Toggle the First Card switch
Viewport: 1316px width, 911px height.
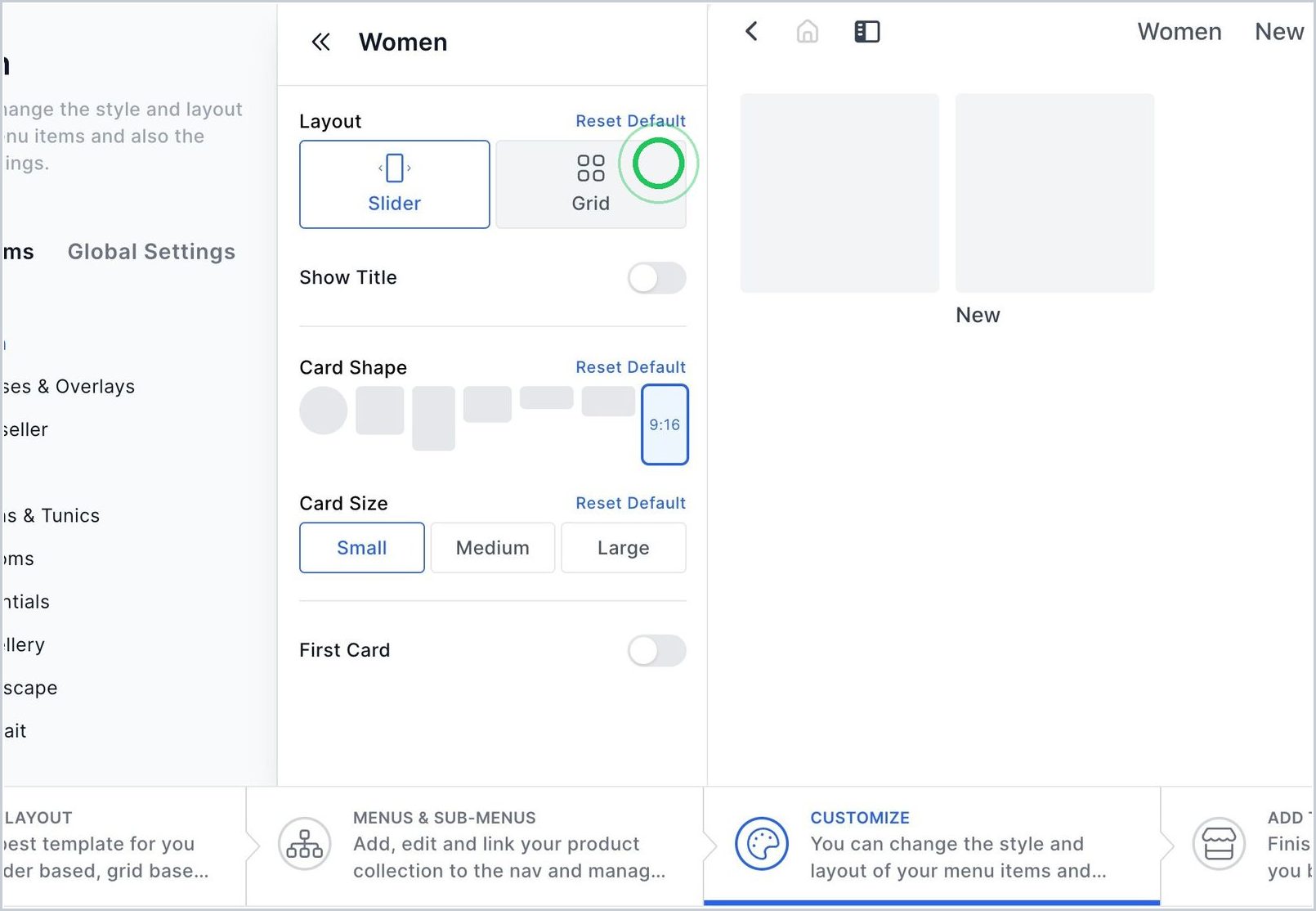656,651
